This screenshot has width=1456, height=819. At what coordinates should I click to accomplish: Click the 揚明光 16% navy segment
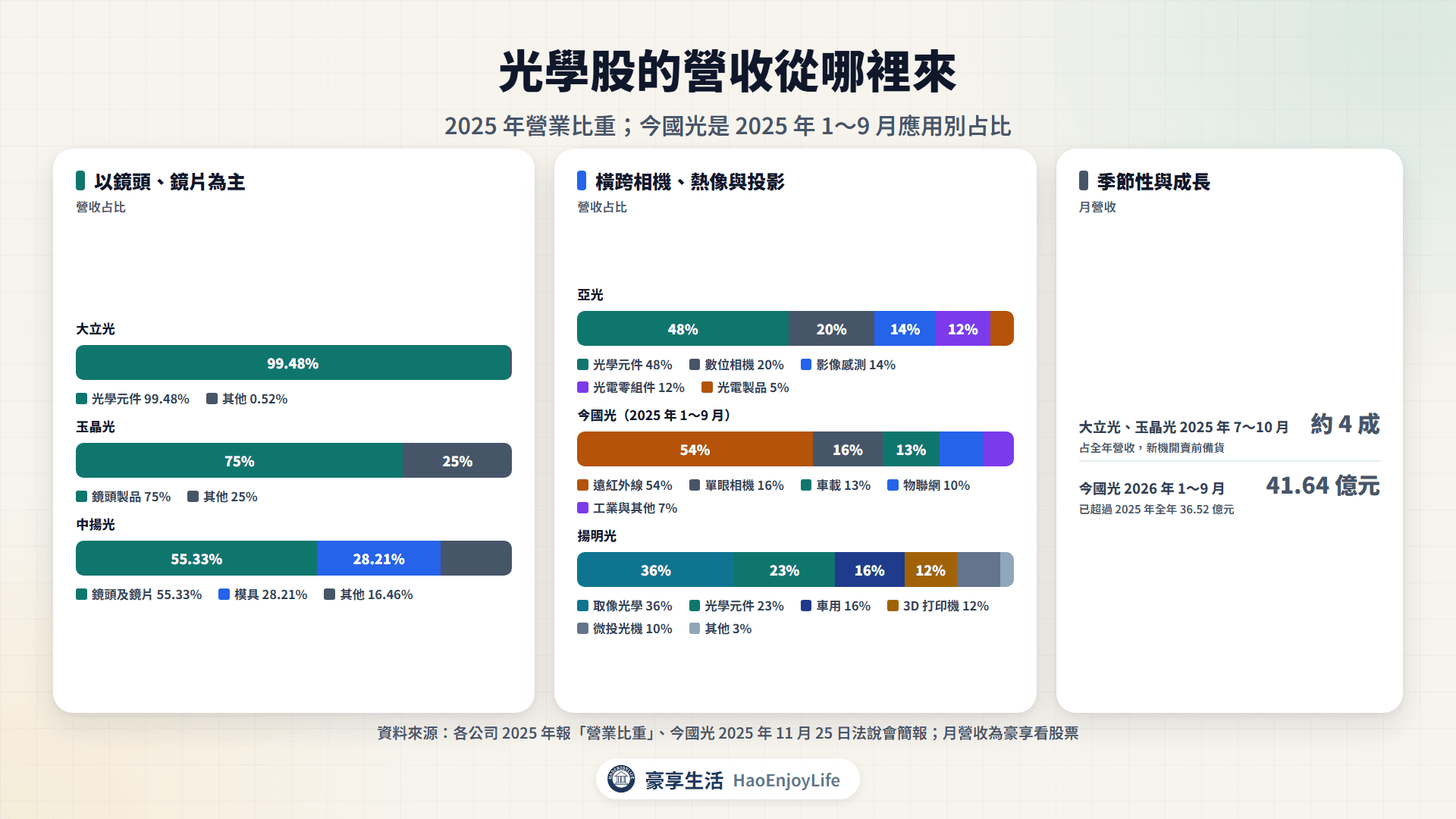click(869, 570)
